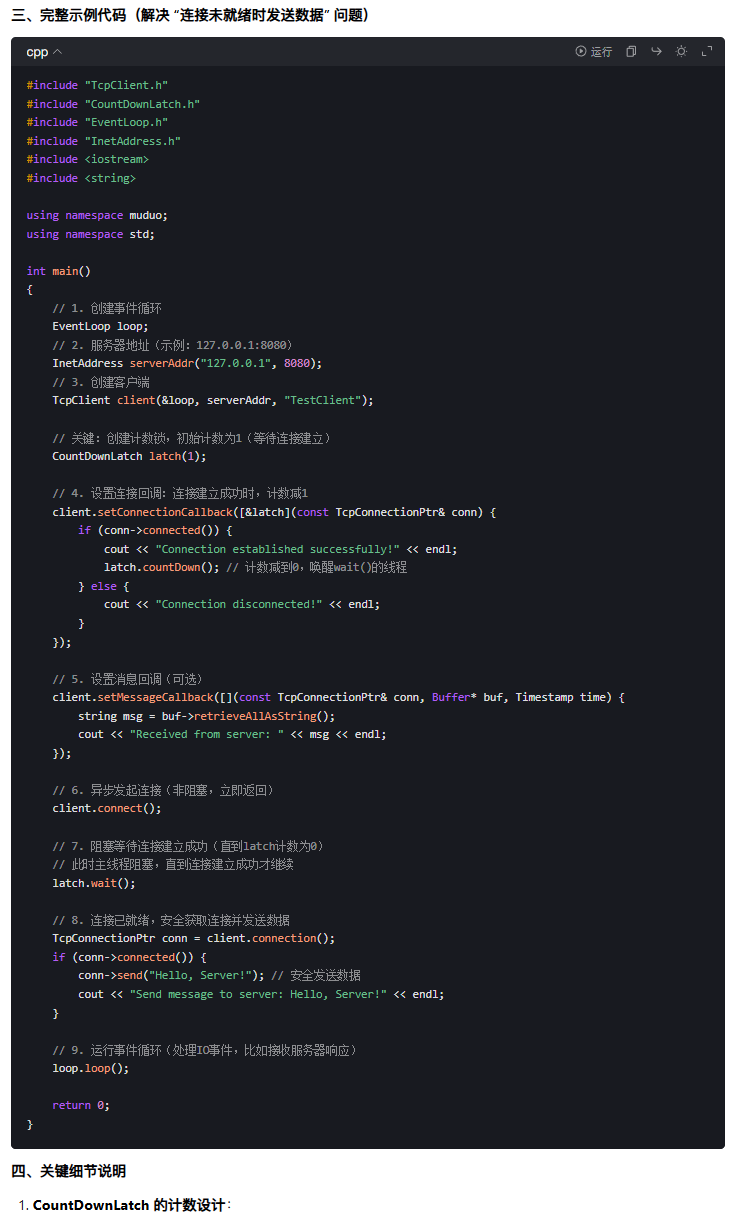Click the comment // 1. 创建事件循环

coord(107,308)
